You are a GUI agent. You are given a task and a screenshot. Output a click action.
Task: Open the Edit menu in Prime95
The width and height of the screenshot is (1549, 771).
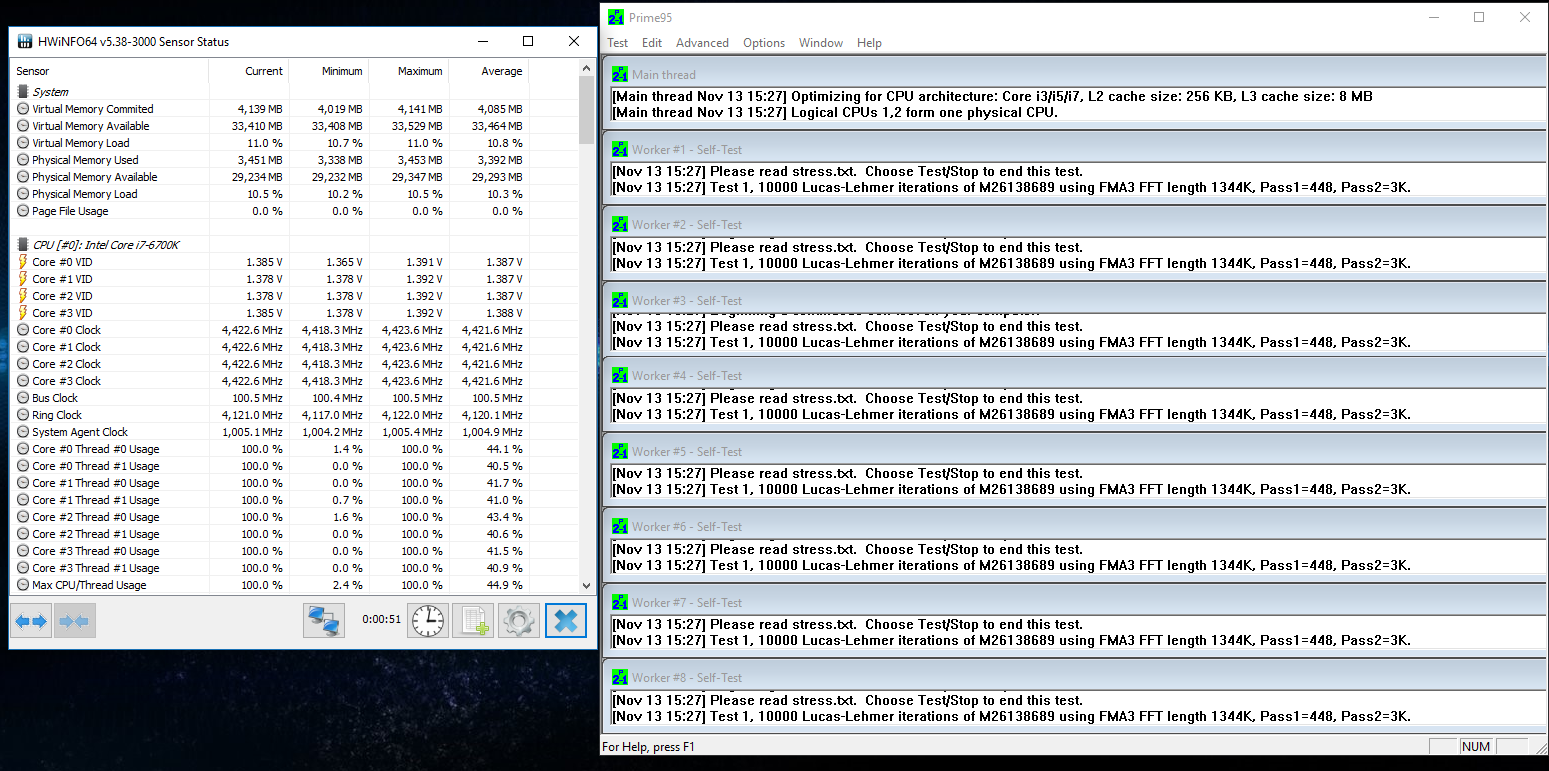tap(652, 43)
